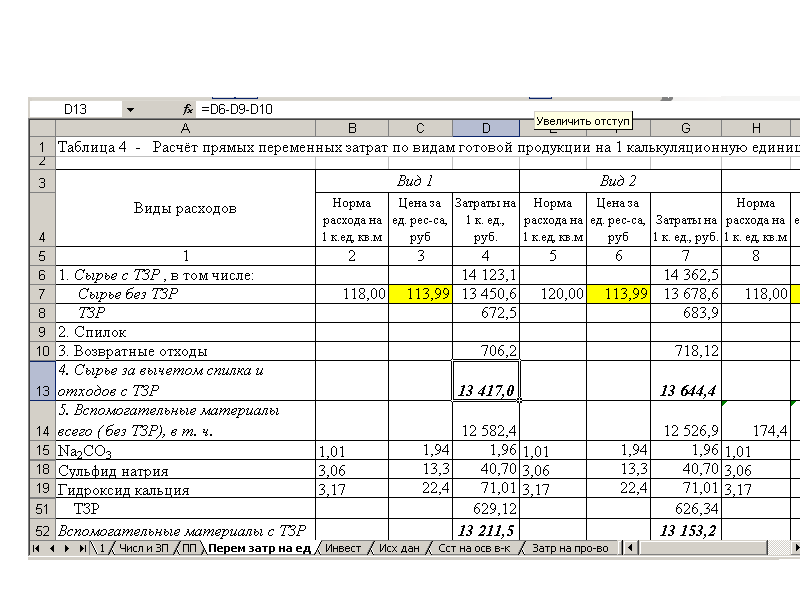The width and height of the screenshot is (800, 600).
Task: Go to previous sheet tab arrow
Action: click(52, 548)
